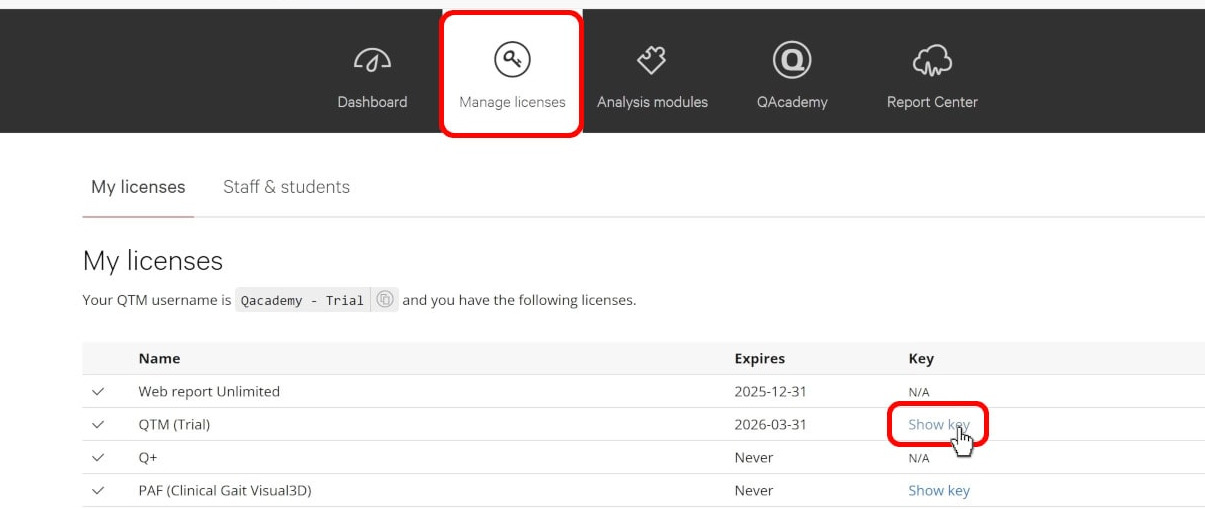Click the QAcademy menu label
1205x509 pixels.
pos(792,102)
